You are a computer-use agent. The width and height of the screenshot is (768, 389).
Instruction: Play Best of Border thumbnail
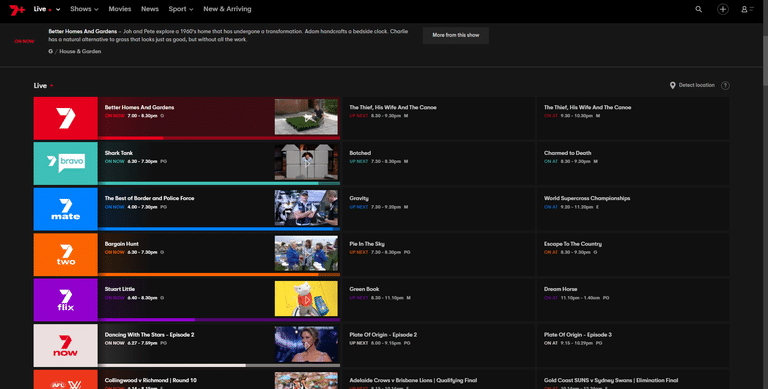(x=306, y=208)
